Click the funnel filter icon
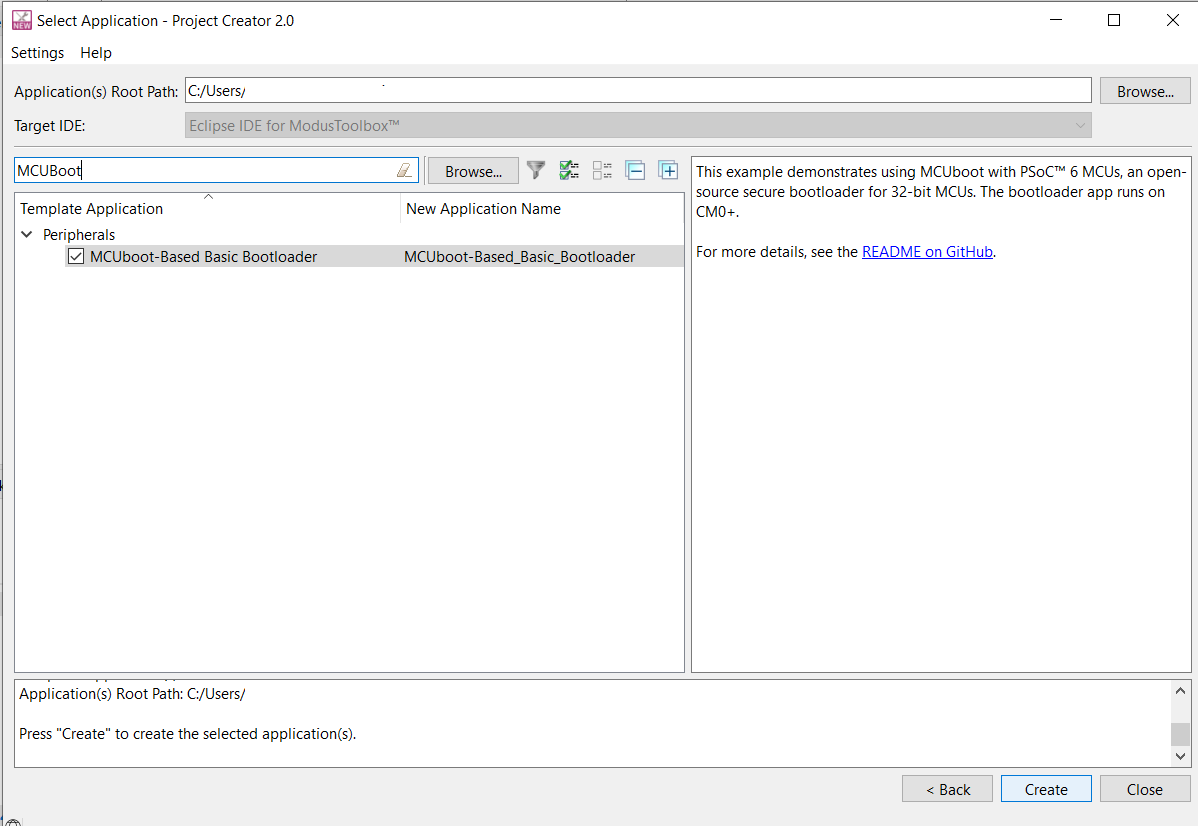 pos(536,170)
